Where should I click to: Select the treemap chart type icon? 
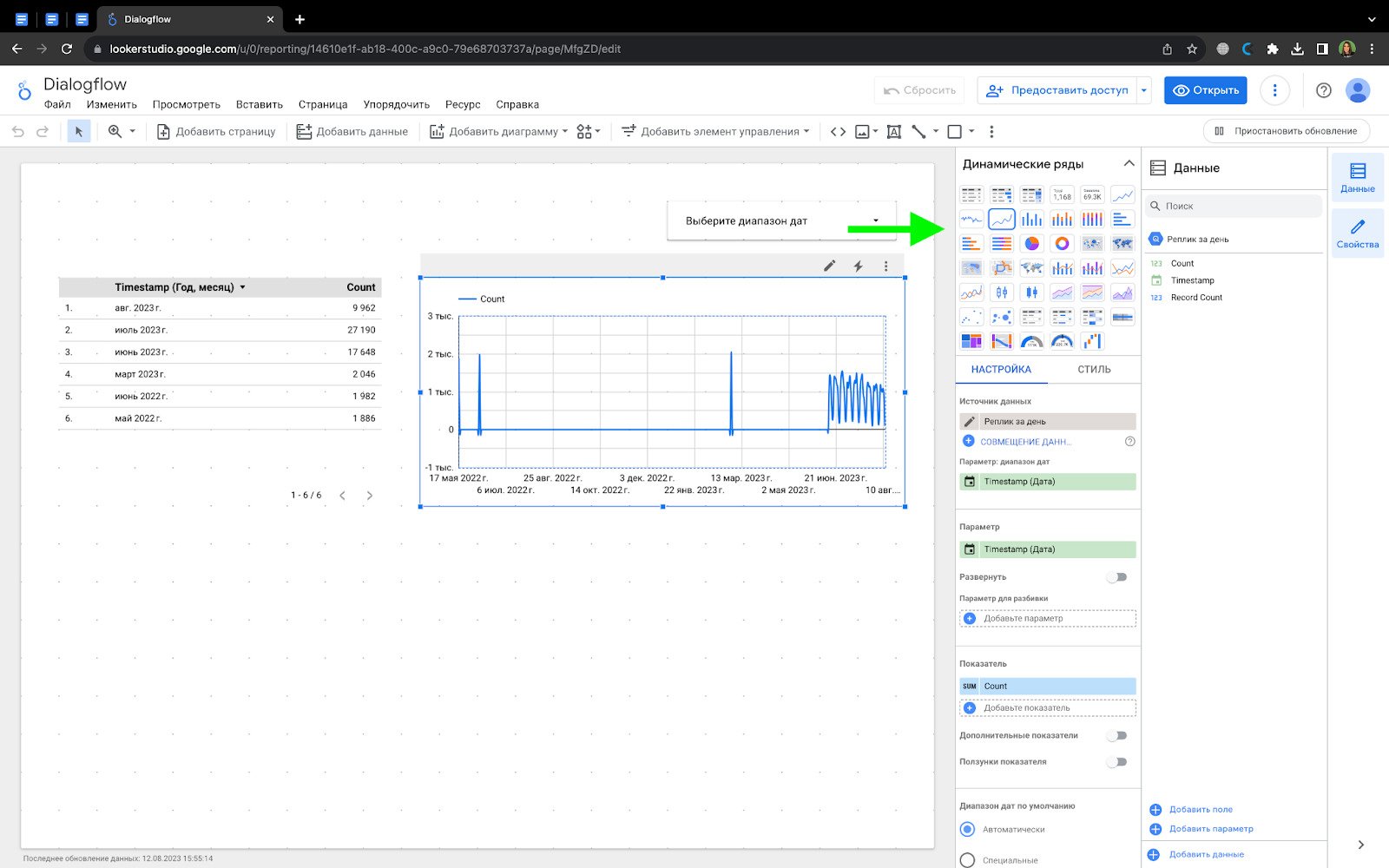971,341
